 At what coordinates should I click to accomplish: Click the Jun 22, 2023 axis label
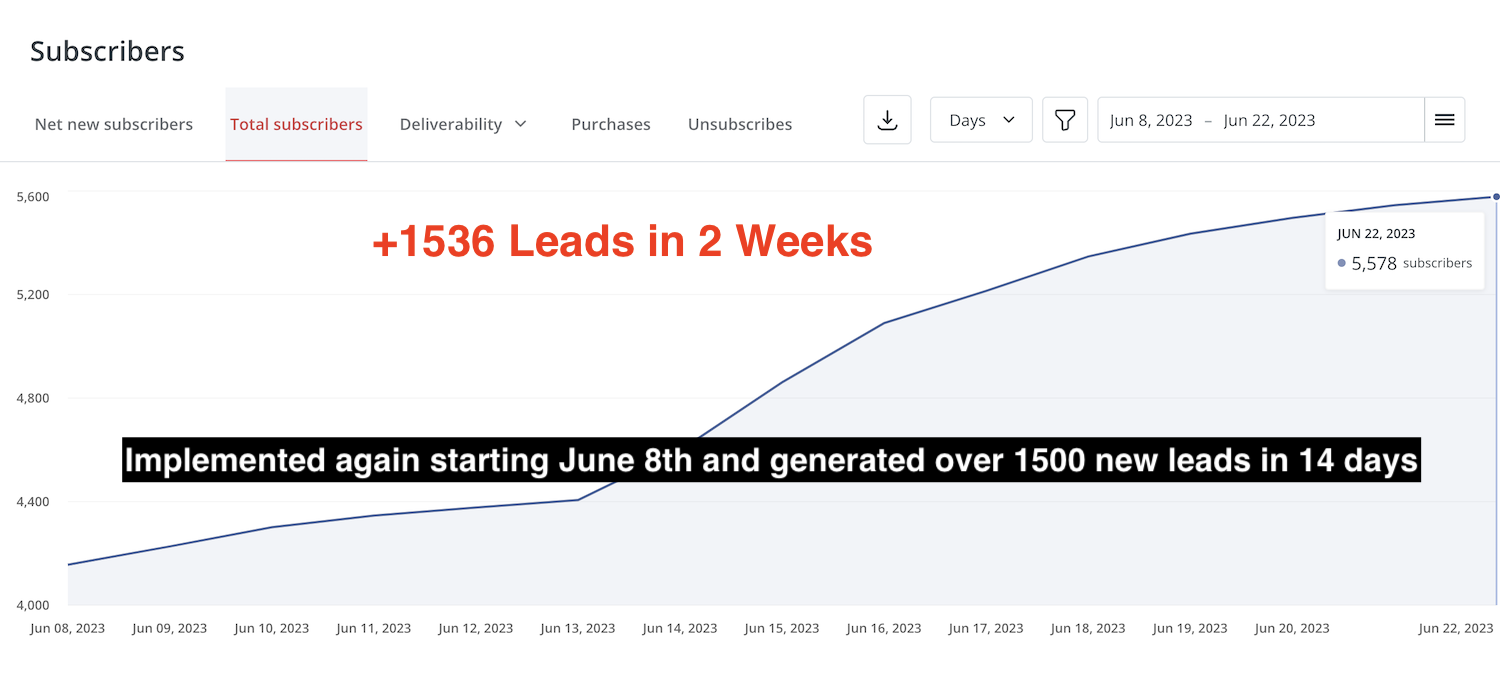(1456, 628)
